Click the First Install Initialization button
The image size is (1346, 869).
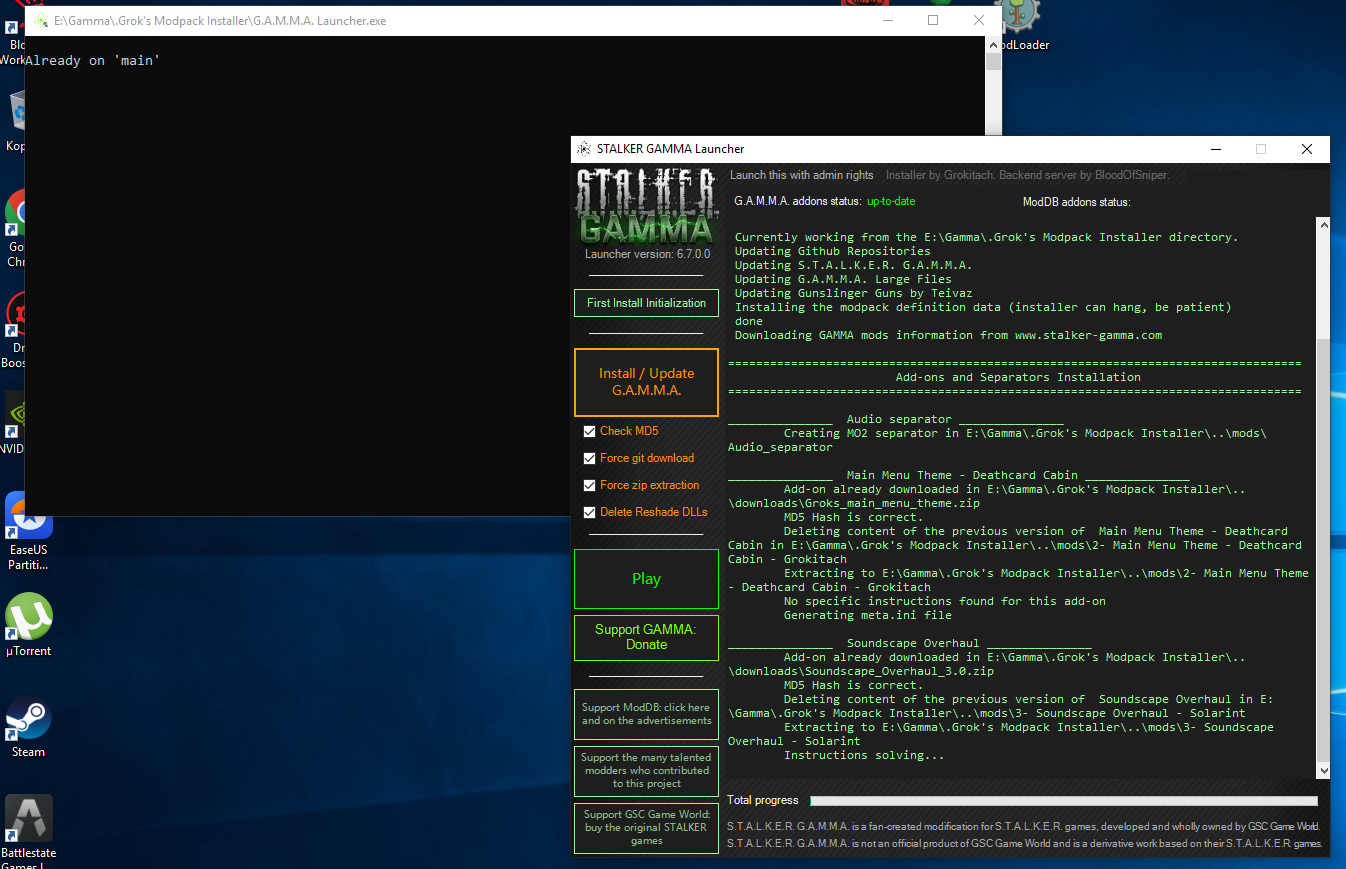click(x=646, y=303)
